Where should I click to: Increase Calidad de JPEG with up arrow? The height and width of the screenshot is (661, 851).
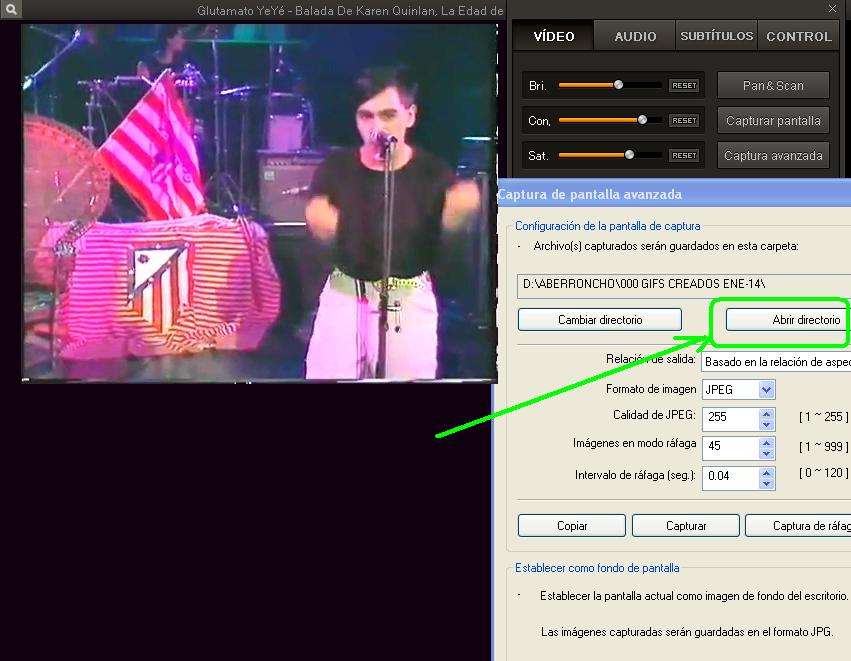pyautogui.click(x=766, y=414)
